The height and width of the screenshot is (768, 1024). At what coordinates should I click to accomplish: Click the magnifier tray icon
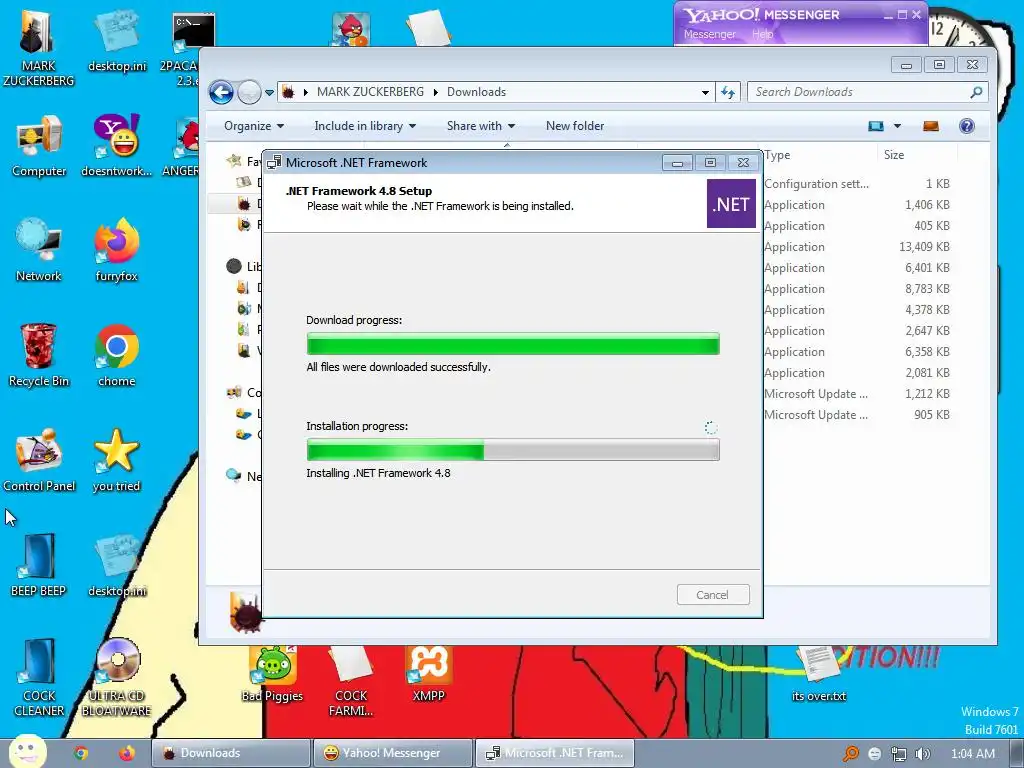tap(851, 754)
